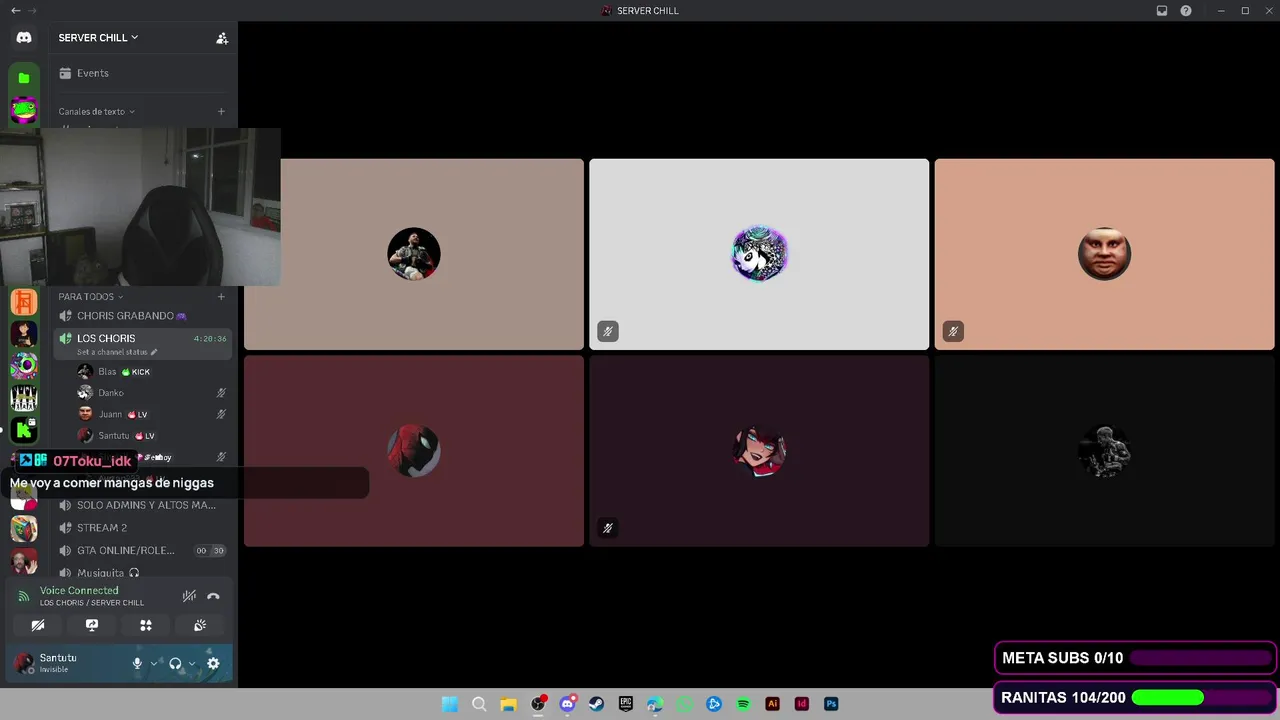Screen dimensions: 1280x720
Task: Select the frog server icon
Action: 24,110
